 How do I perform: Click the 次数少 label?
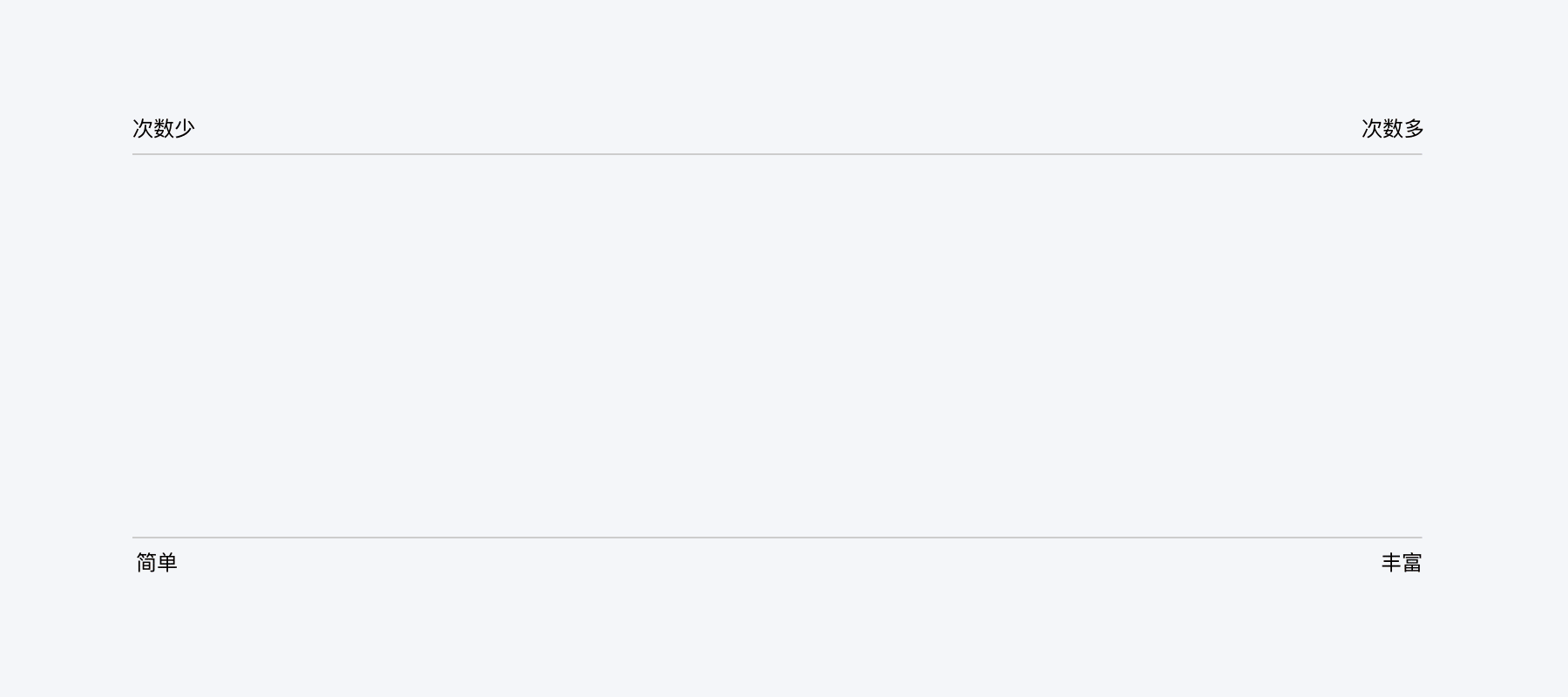[164, 129]
